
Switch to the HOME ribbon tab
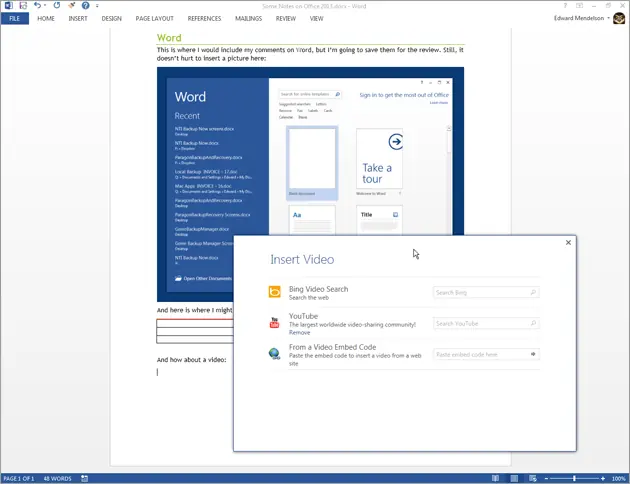click(46, 18)
